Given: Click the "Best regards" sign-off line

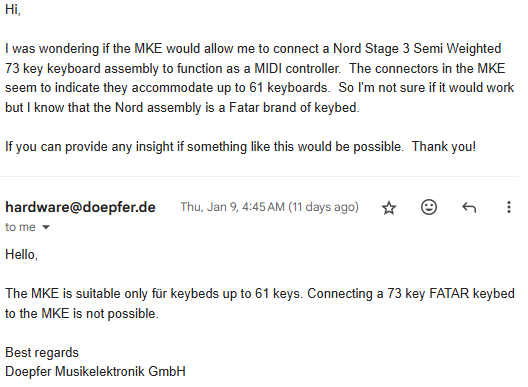Looking at the screenshot, I should (x=42, y=353).
